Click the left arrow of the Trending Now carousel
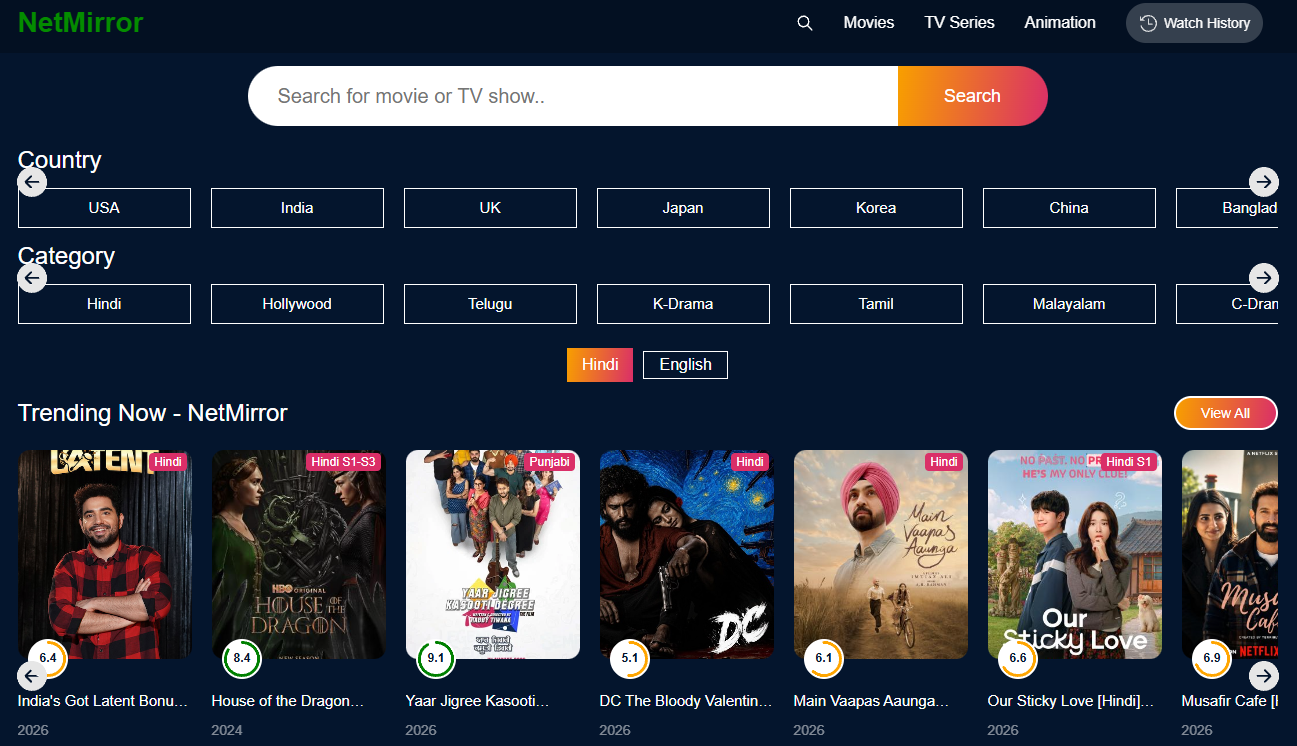The image size is (1297, 746). pos(33,675)
